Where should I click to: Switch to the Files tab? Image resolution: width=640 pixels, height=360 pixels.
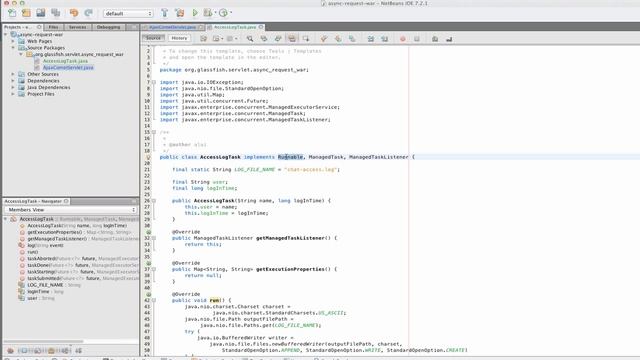coord(53,27)
